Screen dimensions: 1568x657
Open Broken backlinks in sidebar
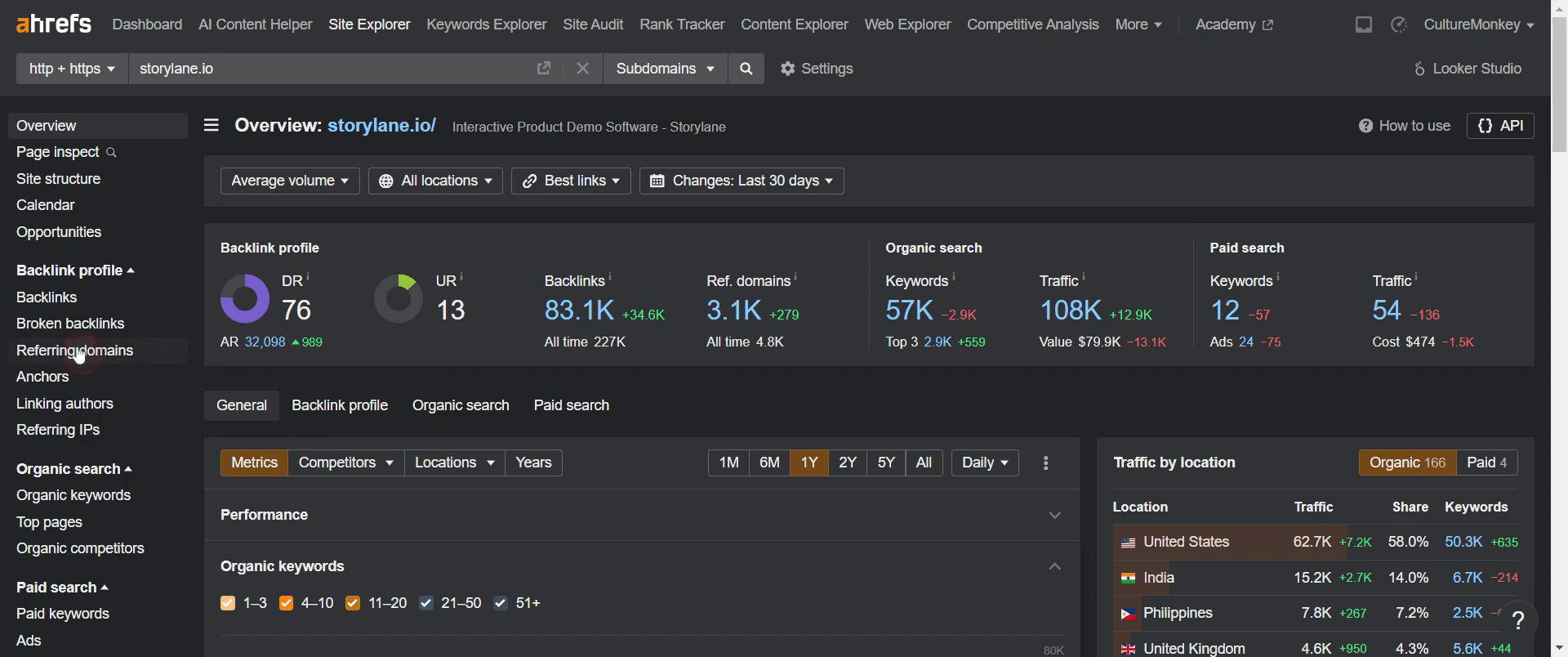(70, 324)
